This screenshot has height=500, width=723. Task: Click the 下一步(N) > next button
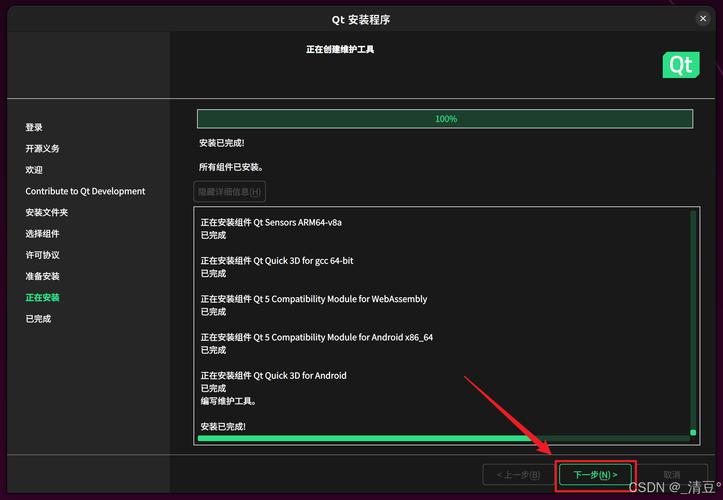595,475
